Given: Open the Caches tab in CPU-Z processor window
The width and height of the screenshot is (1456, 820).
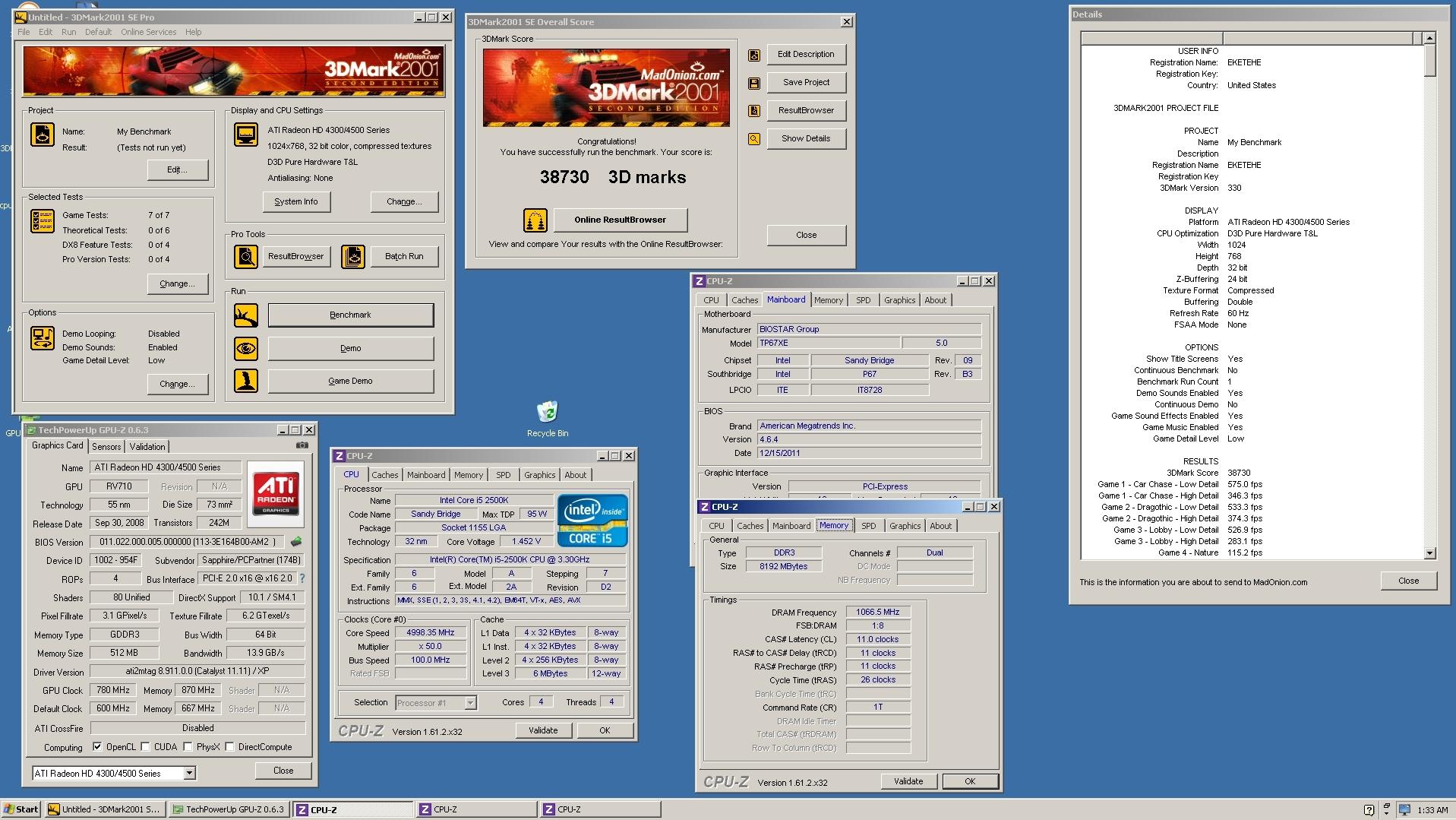Looking at the screenshot, I should [384, 475].
